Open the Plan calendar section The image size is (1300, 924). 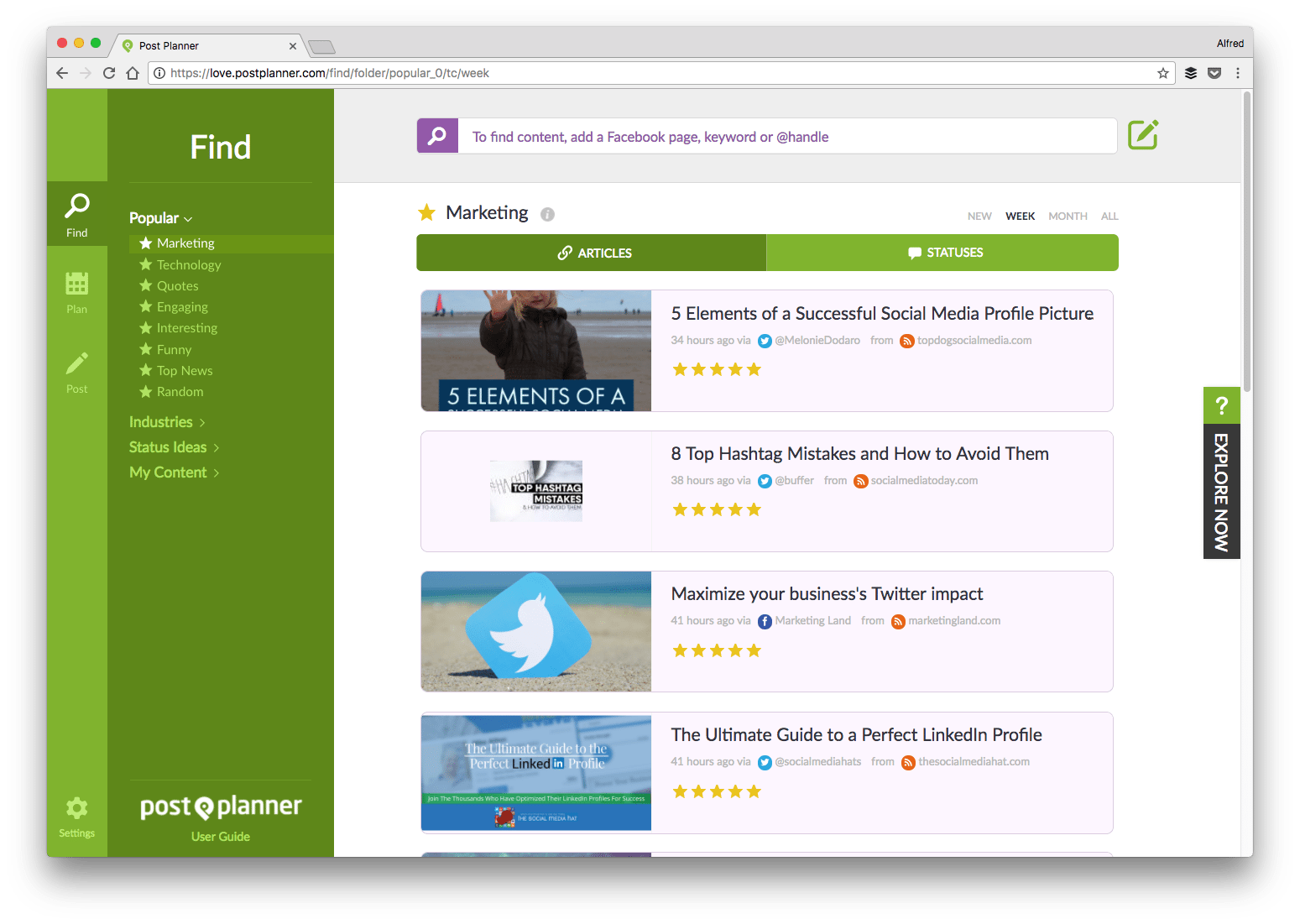click(76, 292)
